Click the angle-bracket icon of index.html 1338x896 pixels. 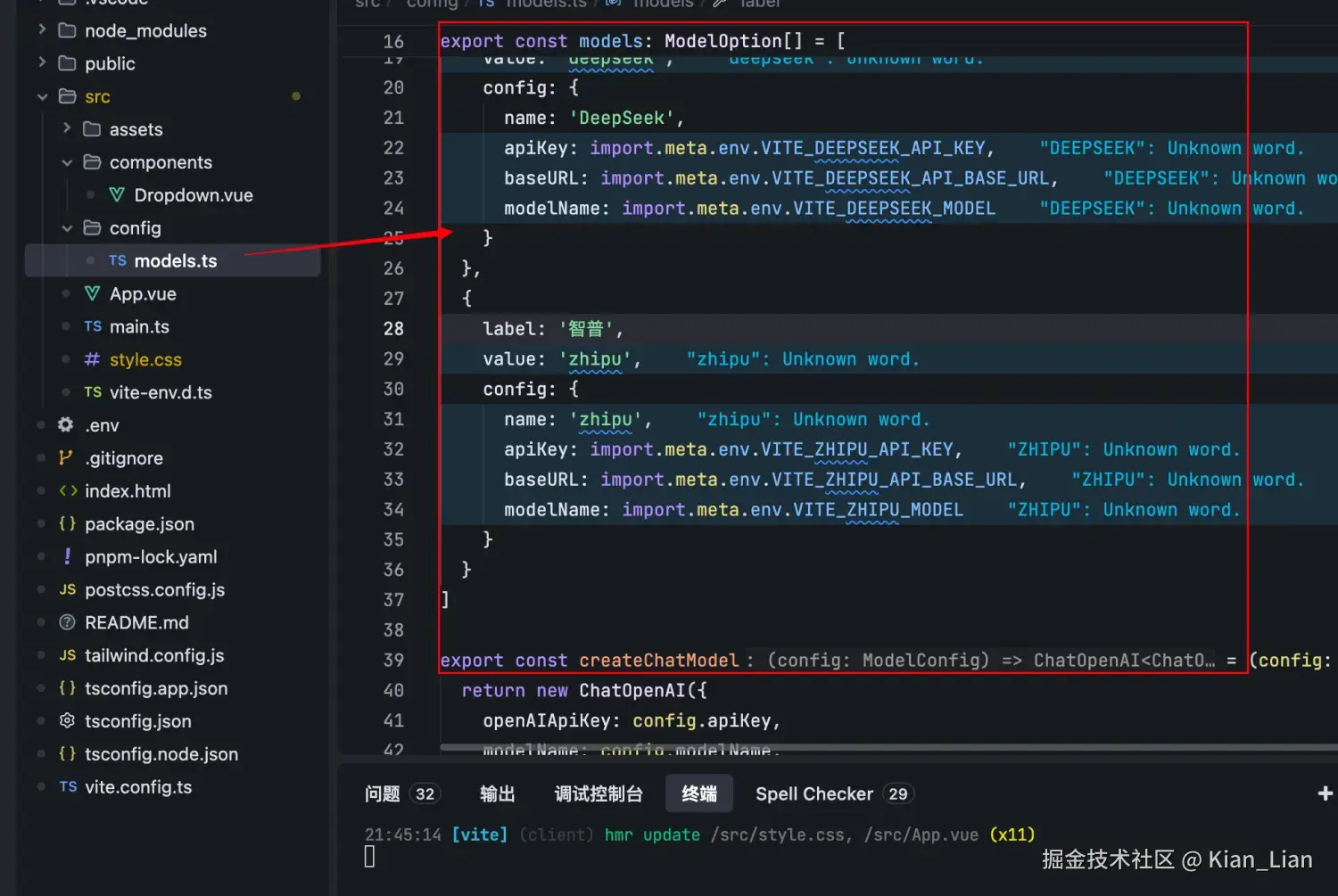point(68,491)
